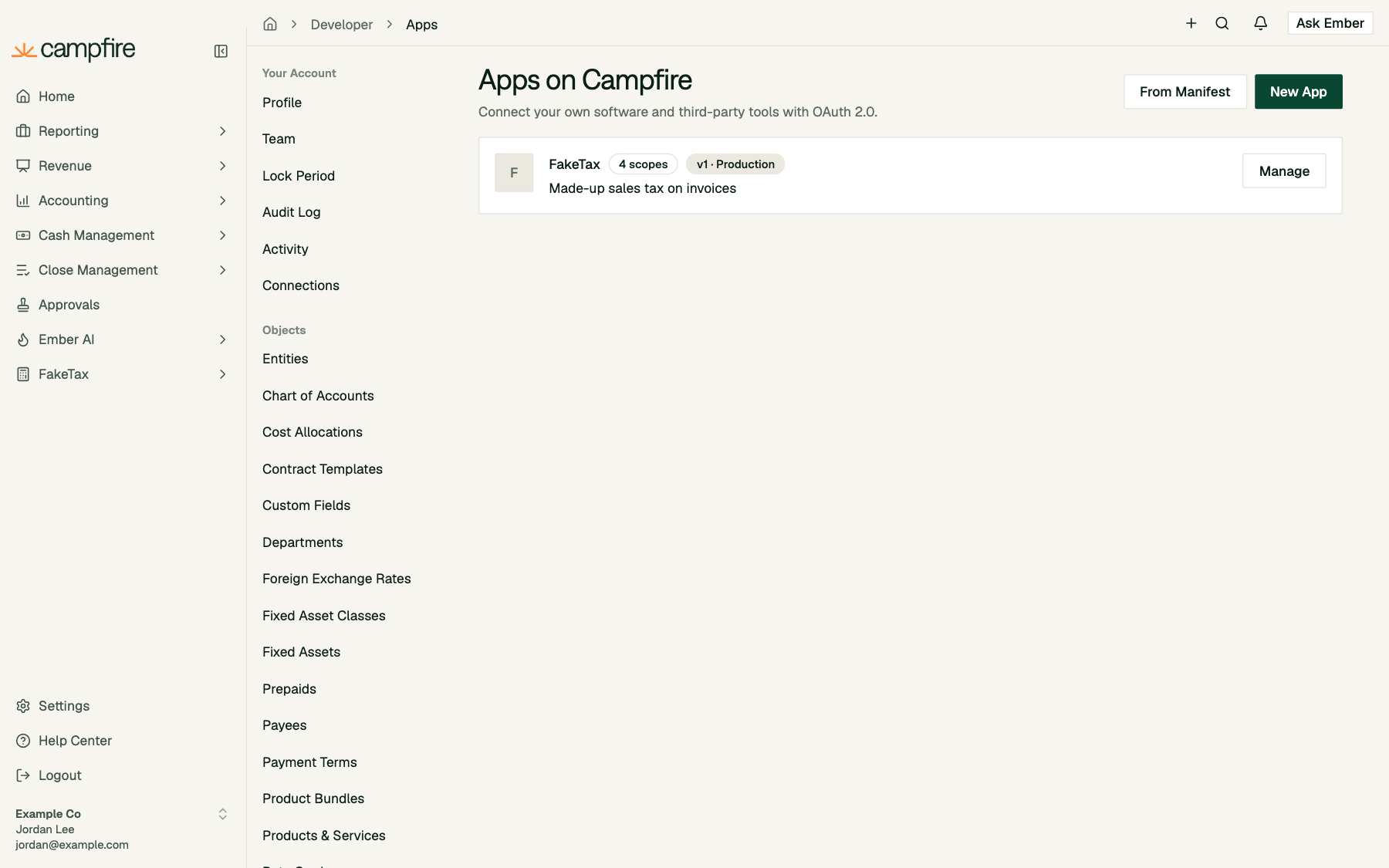Viewport: 1389px width, 868px height.
Task: Expand the Ember AI chevron
Action: (x=222, y=339)
